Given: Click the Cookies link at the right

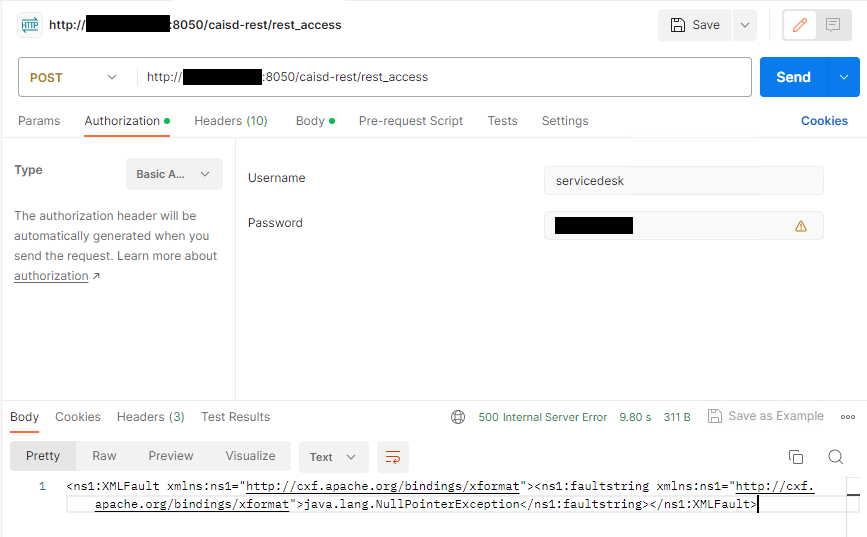Looking at the screenshot, I should tap(824, 121).
